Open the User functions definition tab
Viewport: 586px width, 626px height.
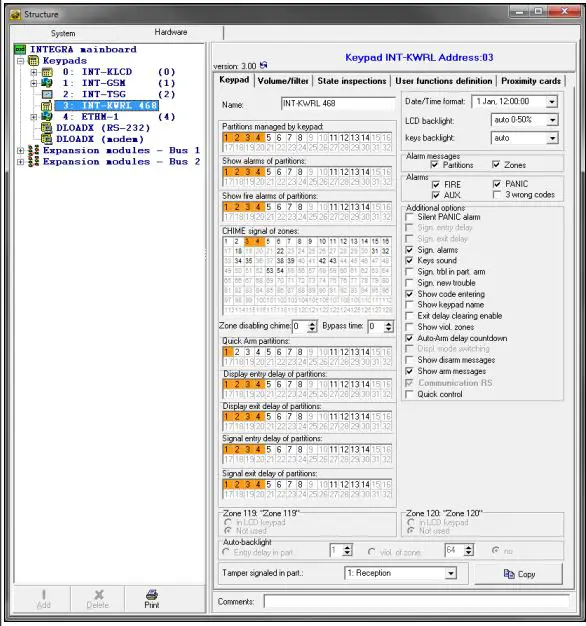pyautogui.click(x=443, y=81)
